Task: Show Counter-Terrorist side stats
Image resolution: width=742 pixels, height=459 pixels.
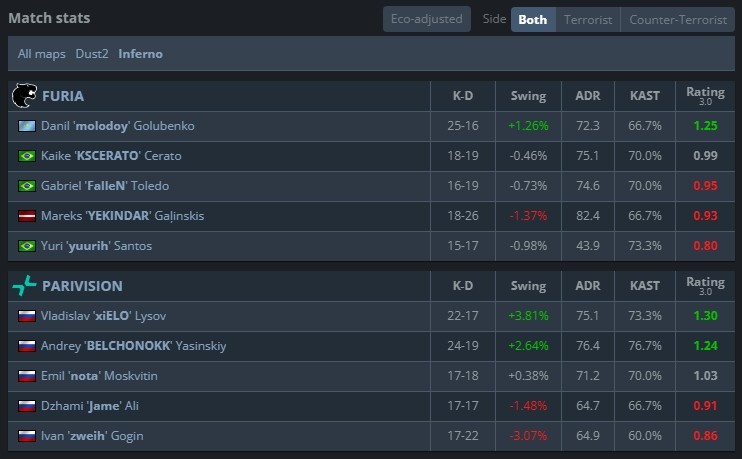Action: point(677,19)
